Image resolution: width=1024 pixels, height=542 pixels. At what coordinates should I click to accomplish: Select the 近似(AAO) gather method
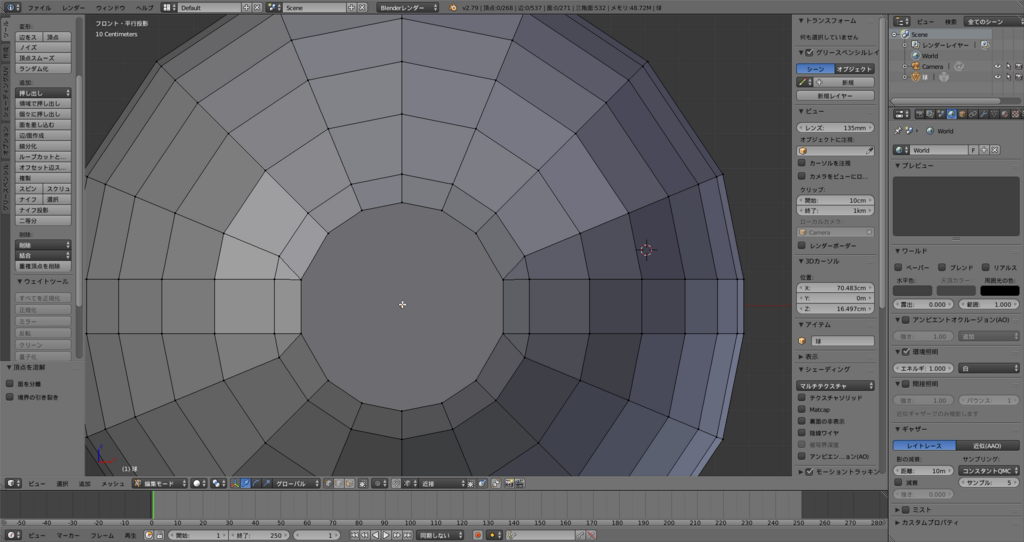(987, 445)
